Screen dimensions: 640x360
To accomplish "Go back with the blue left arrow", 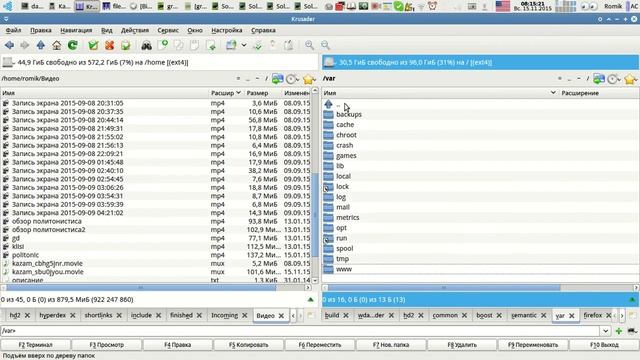I will click(9, 45).
